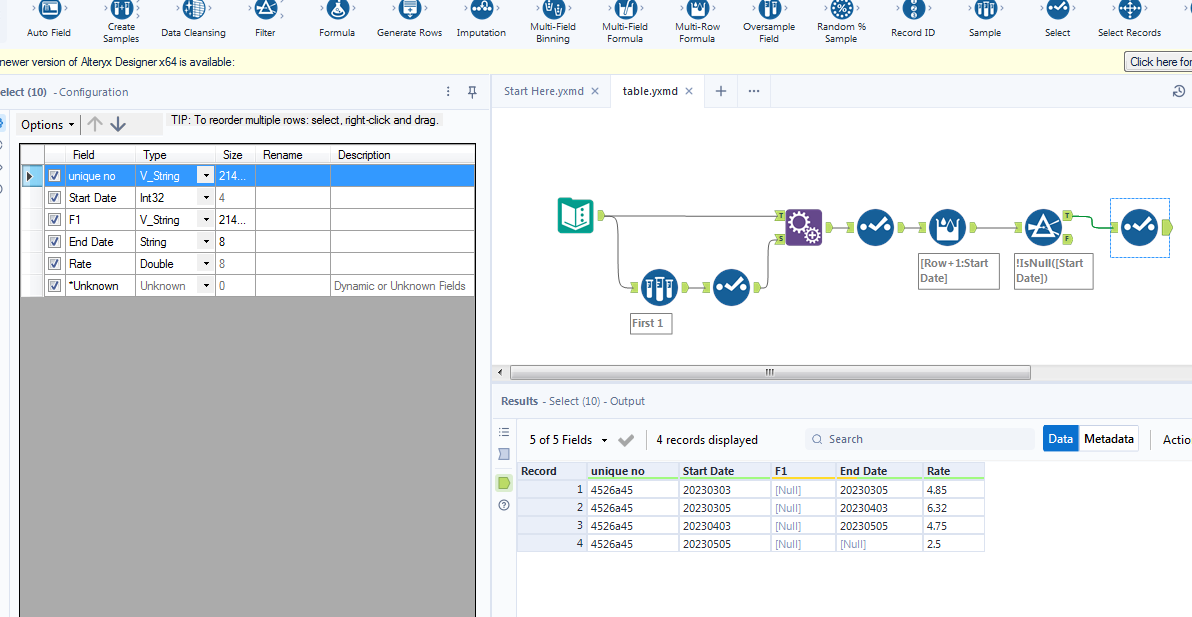Move selected field down with arrow
The width and height of the screenshot is (1192, 617).
coord(118,124)
